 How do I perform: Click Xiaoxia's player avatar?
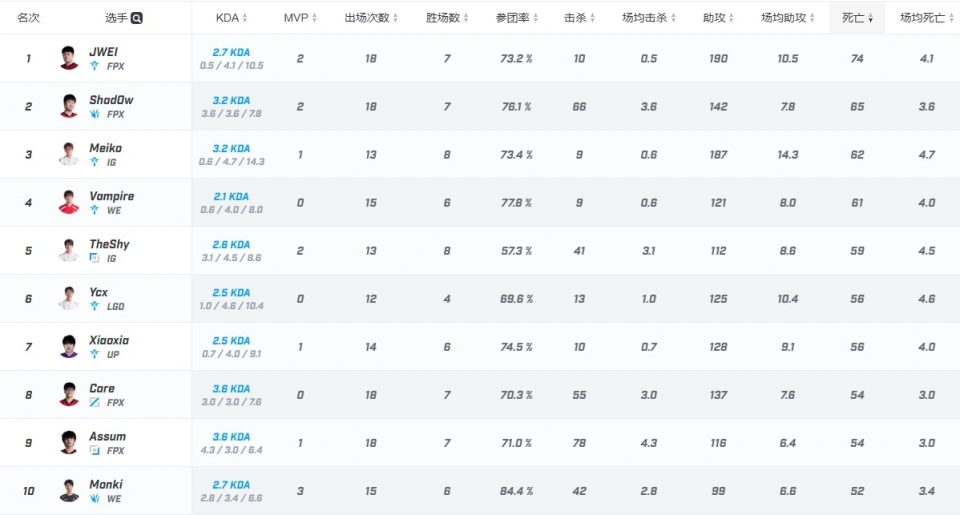(x=69, y=347)
